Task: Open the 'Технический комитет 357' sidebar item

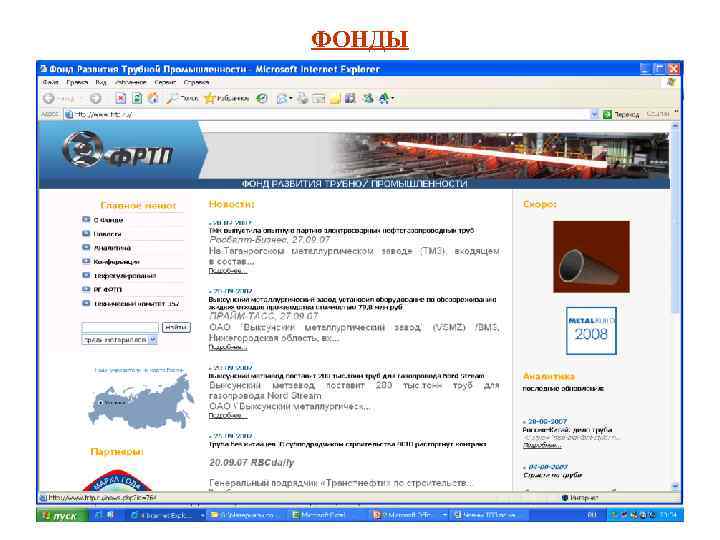Action: (136, 304)
